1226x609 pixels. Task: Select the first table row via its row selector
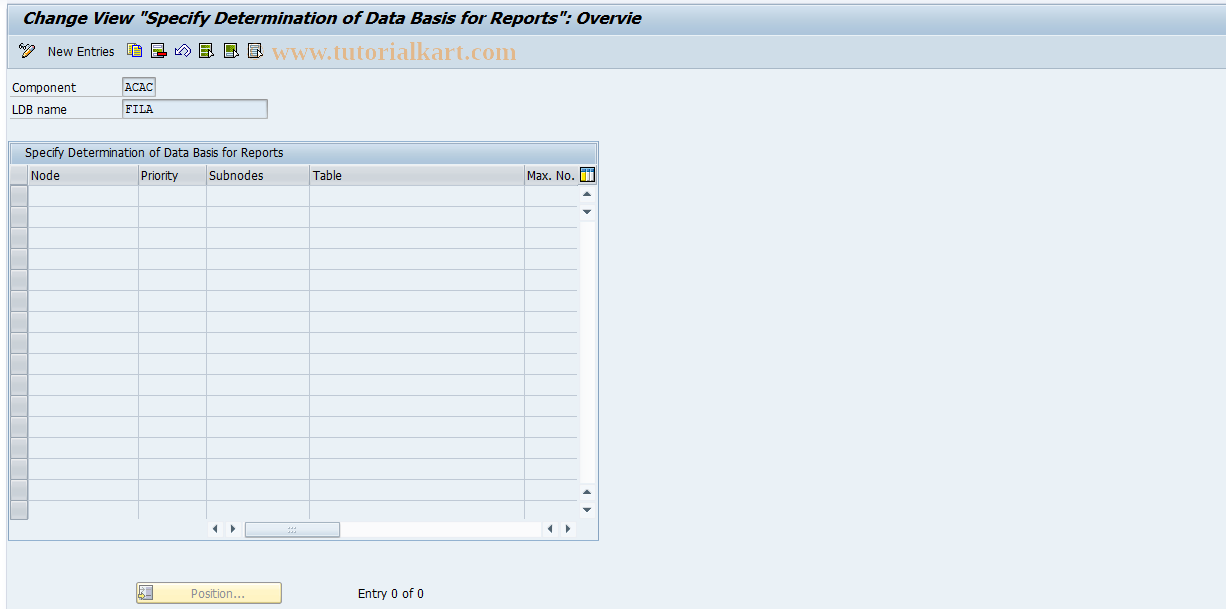pos(19,196)
